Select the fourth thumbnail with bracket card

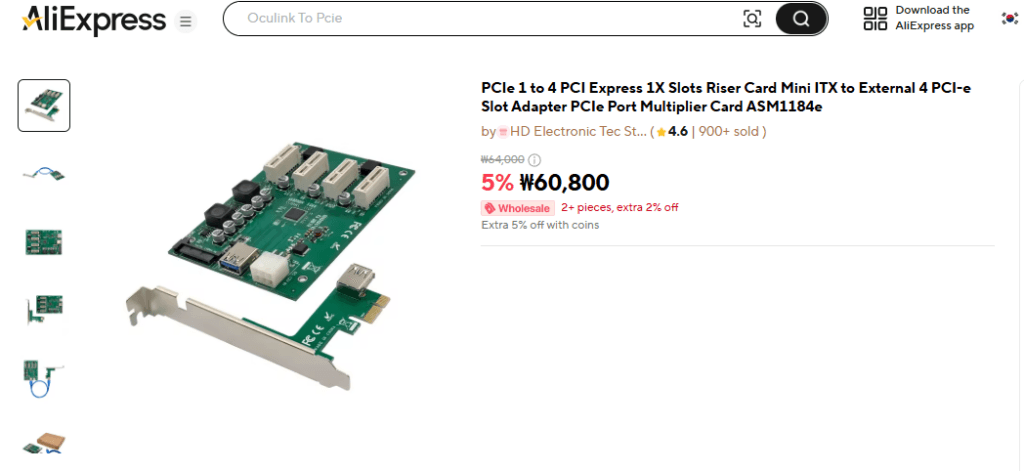44,309
